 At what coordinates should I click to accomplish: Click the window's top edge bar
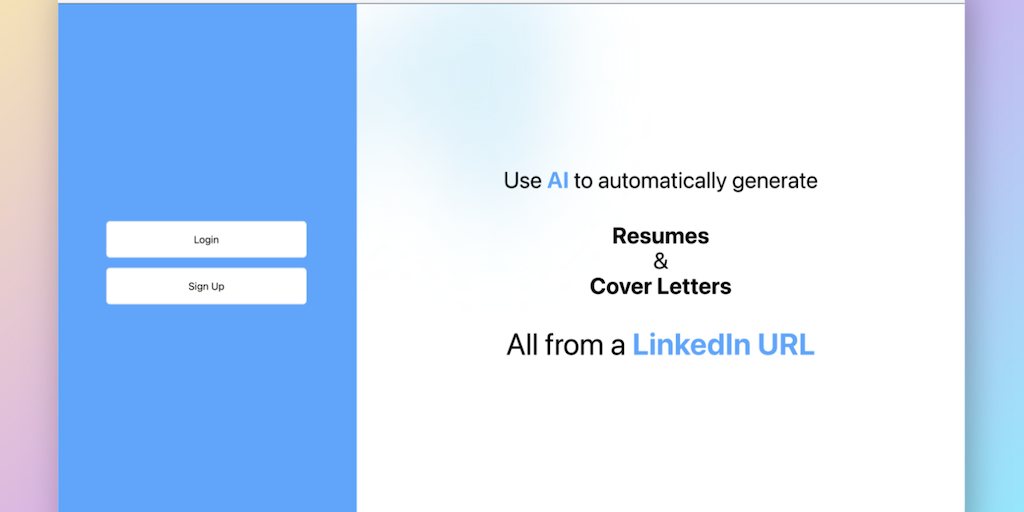tap(510, 2)
